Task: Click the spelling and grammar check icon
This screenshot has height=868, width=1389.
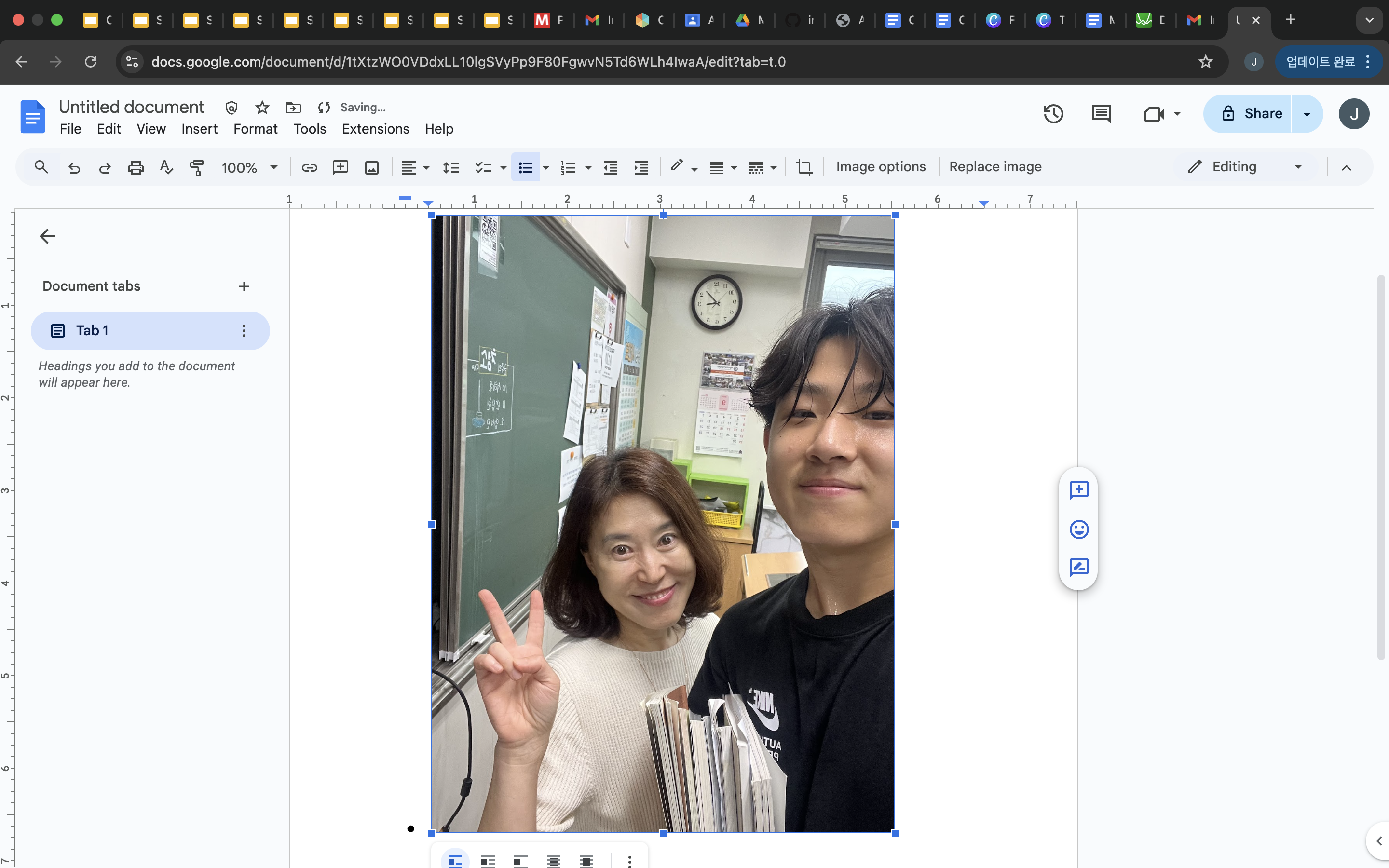Action: click(x=166, y=168)
